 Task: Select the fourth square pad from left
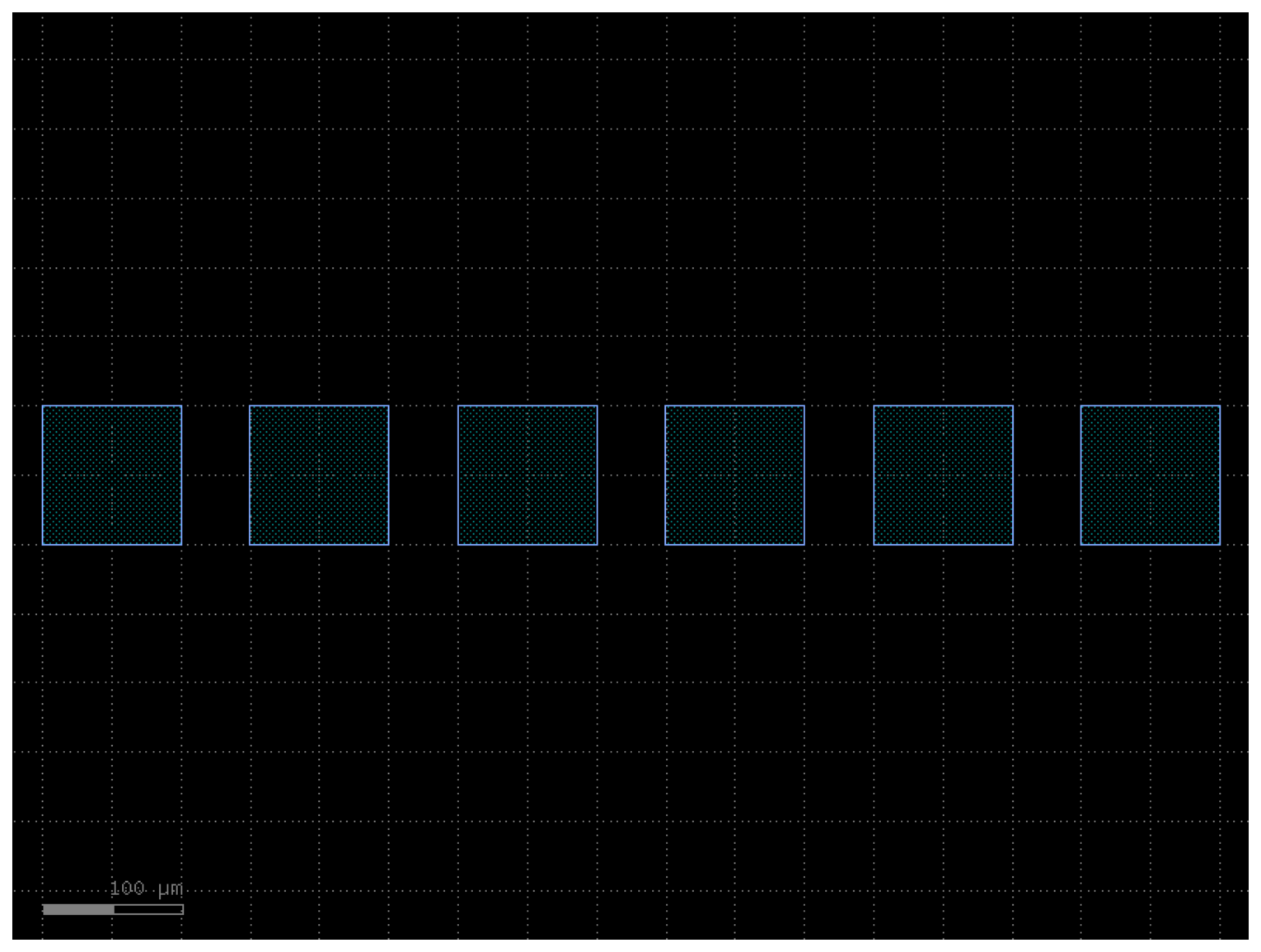pos(734,475)
